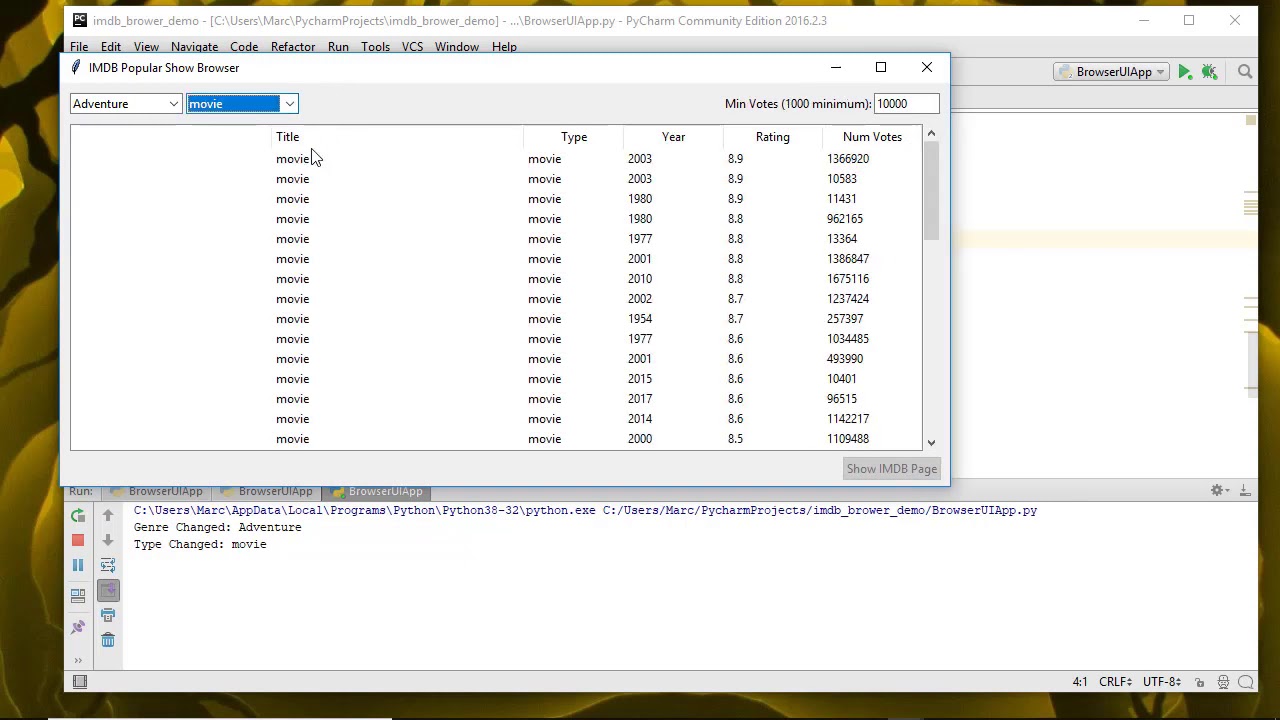Open the Tools menu
Screen dimensions: 1280x720
[x=375, y=47]
